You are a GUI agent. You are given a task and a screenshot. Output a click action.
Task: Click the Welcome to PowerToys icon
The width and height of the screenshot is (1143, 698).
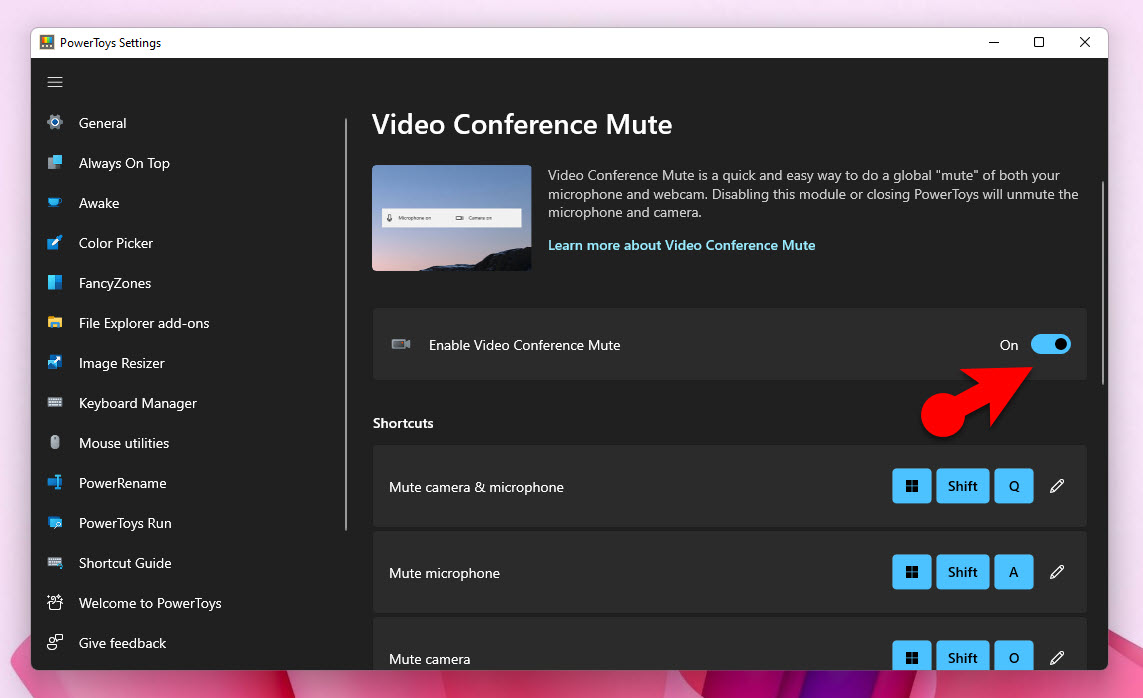point(55,603)
